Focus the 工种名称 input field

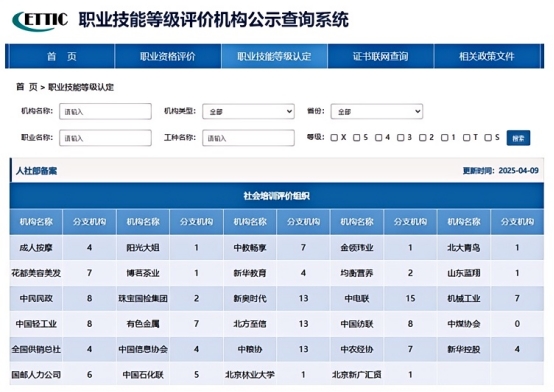click(x=248, y=138)
